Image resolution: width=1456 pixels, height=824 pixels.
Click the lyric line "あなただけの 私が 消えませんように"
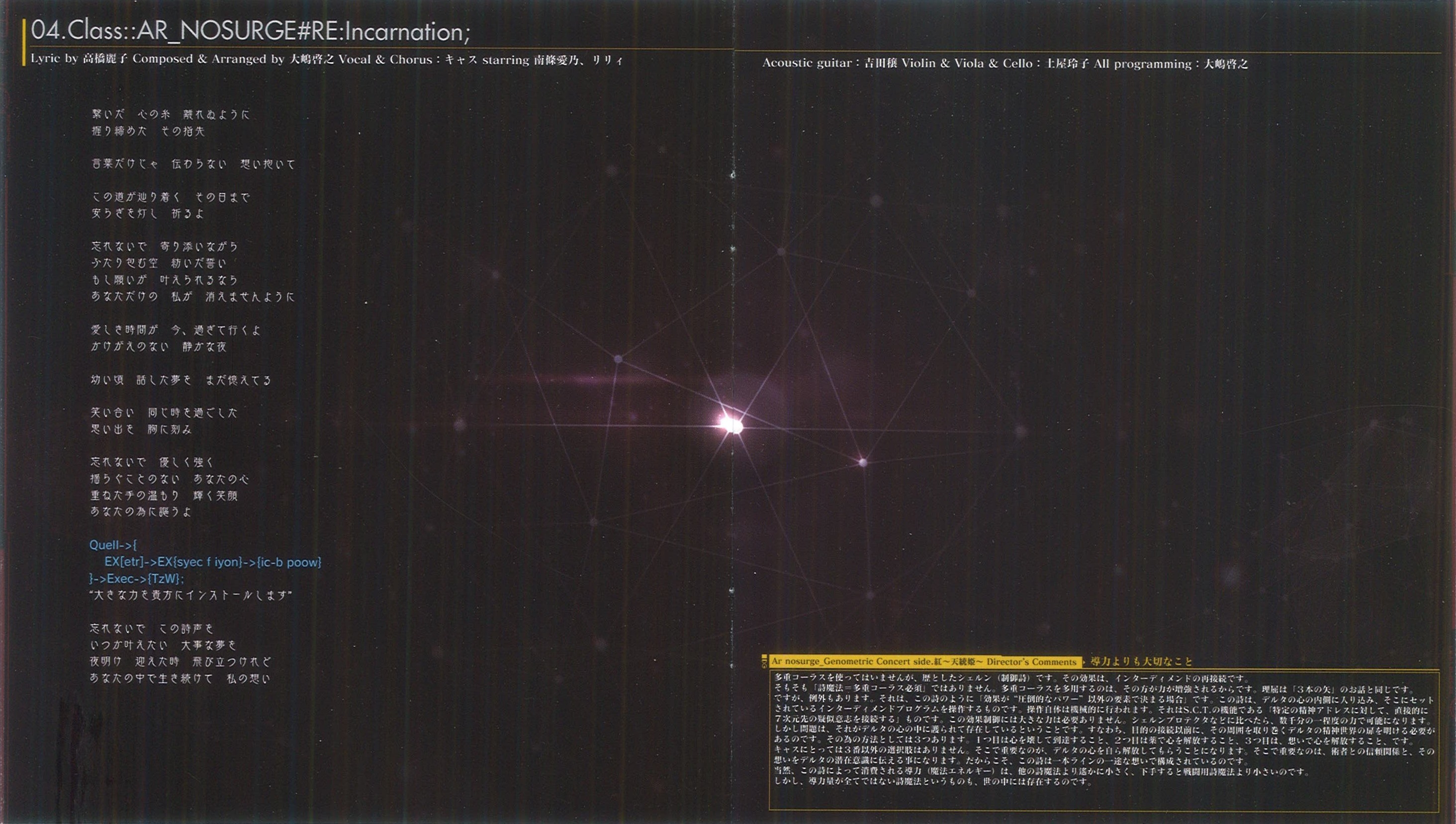pos(193,297)
